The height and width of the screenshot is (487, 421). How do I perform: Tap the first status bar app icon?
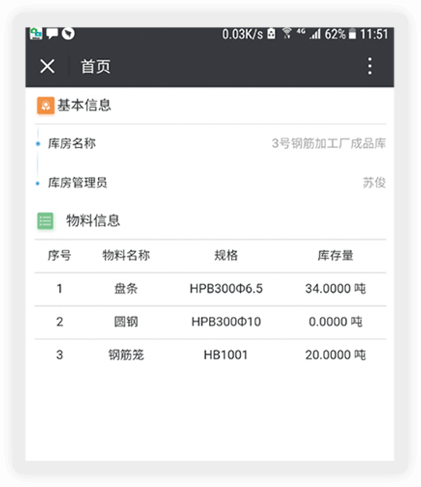click(x=36, y=34)
